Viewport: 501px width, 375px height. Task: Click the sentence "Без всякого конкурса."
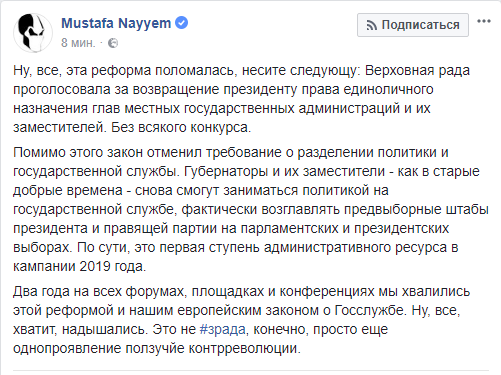pyautogui.click(x=181, y=128)
